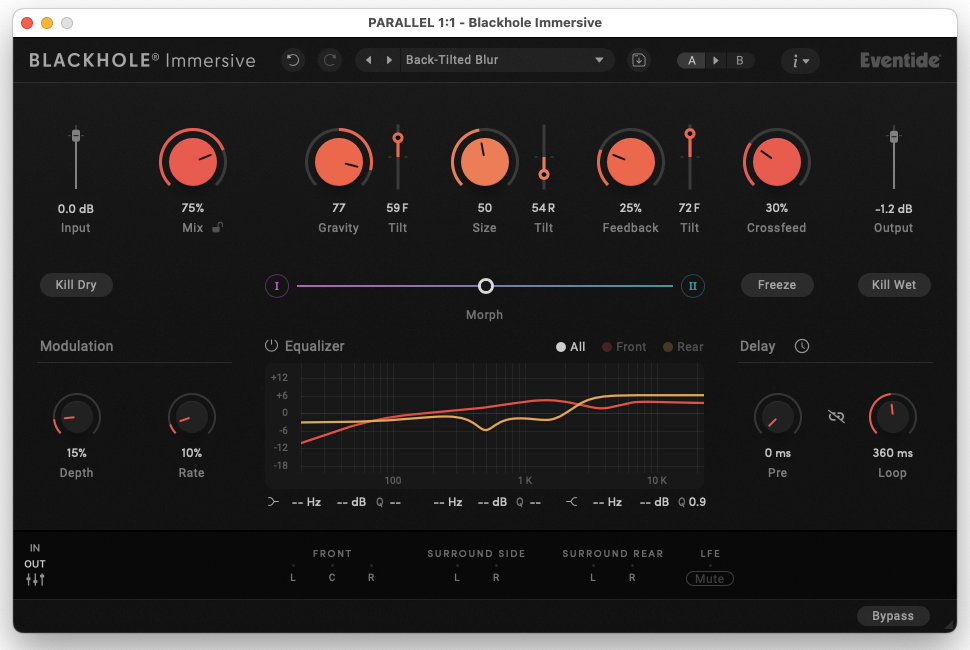The width and height of the screenshot is (970, 650).
Task: Click the OUT meter label
Action: (35, 564)
